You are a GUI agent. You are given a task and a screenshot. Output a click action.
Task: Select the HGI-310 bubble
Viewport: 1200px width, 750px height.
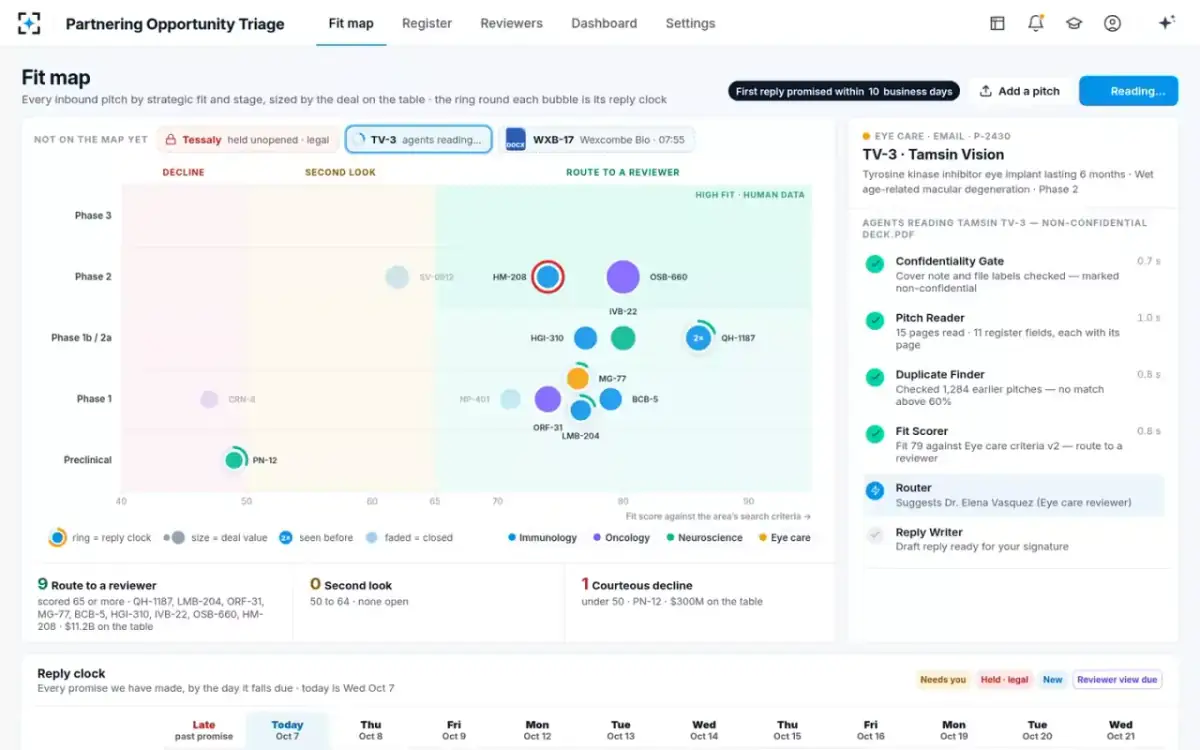pos(586,338)
